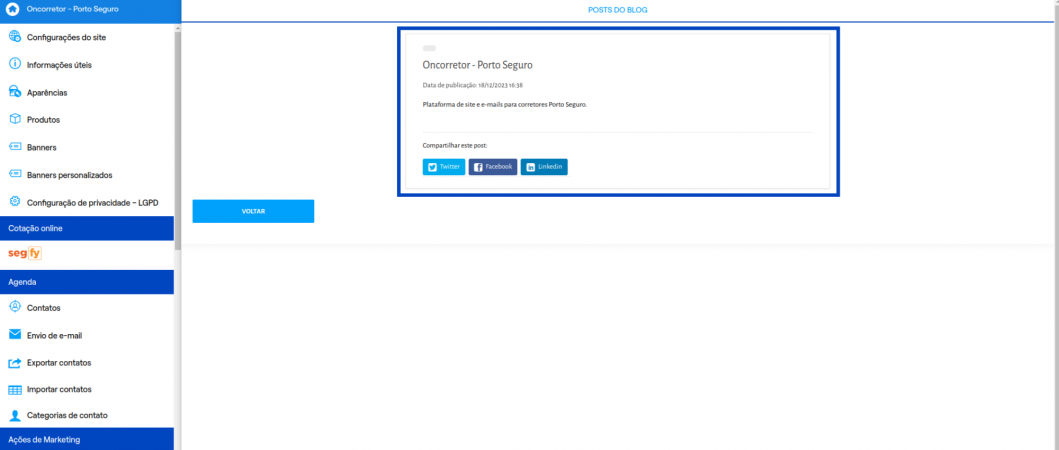Click the Agenda section header

tap(86, 282)
